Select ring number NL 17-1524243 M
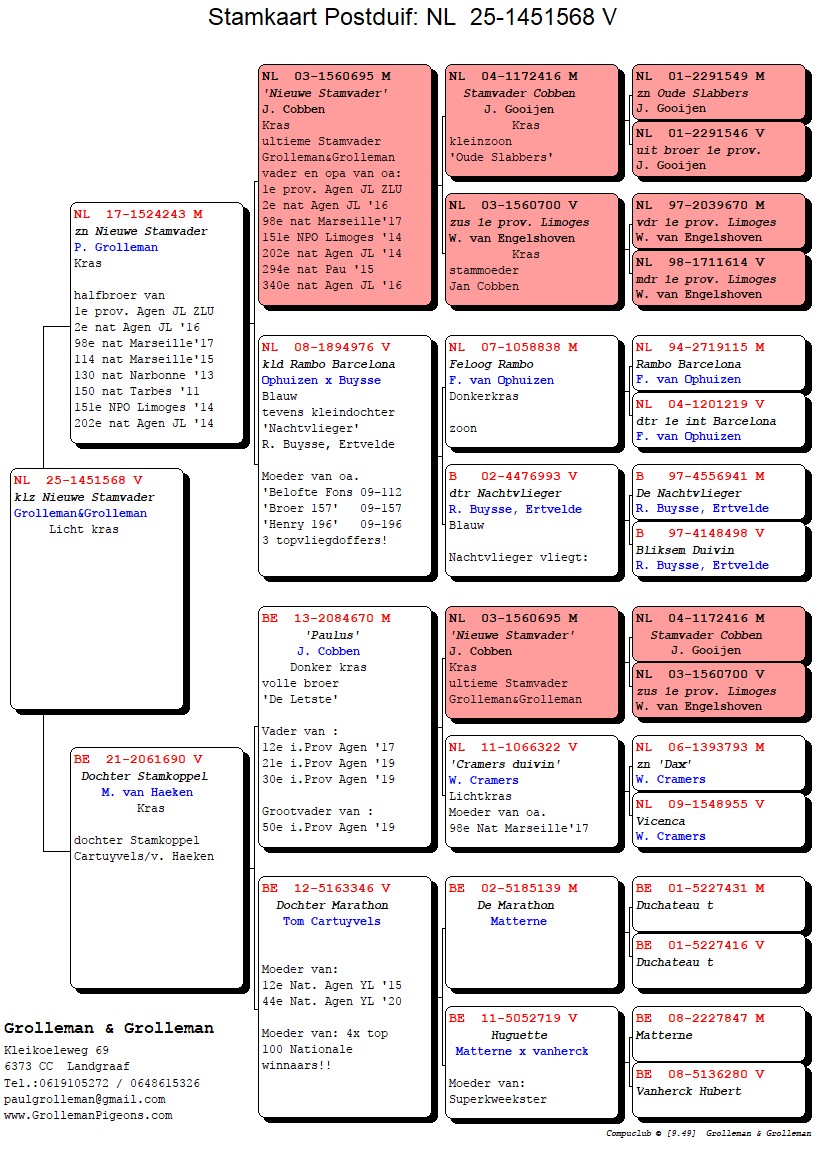This screenshot has width=816, height=1172. point(138,214)
